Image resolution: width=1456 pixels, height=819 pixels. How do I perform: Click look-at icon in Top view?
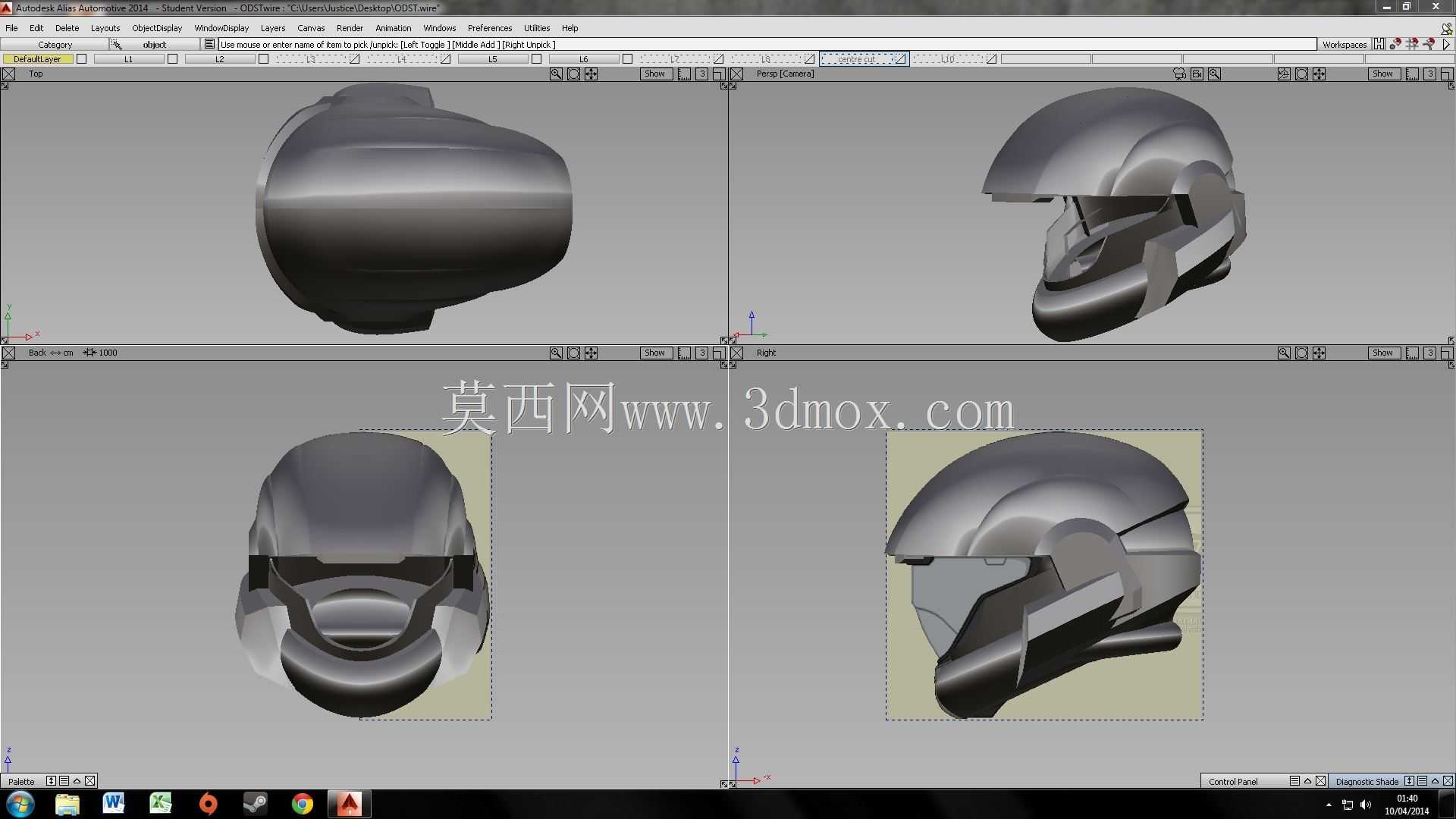[x=574, y=74]
